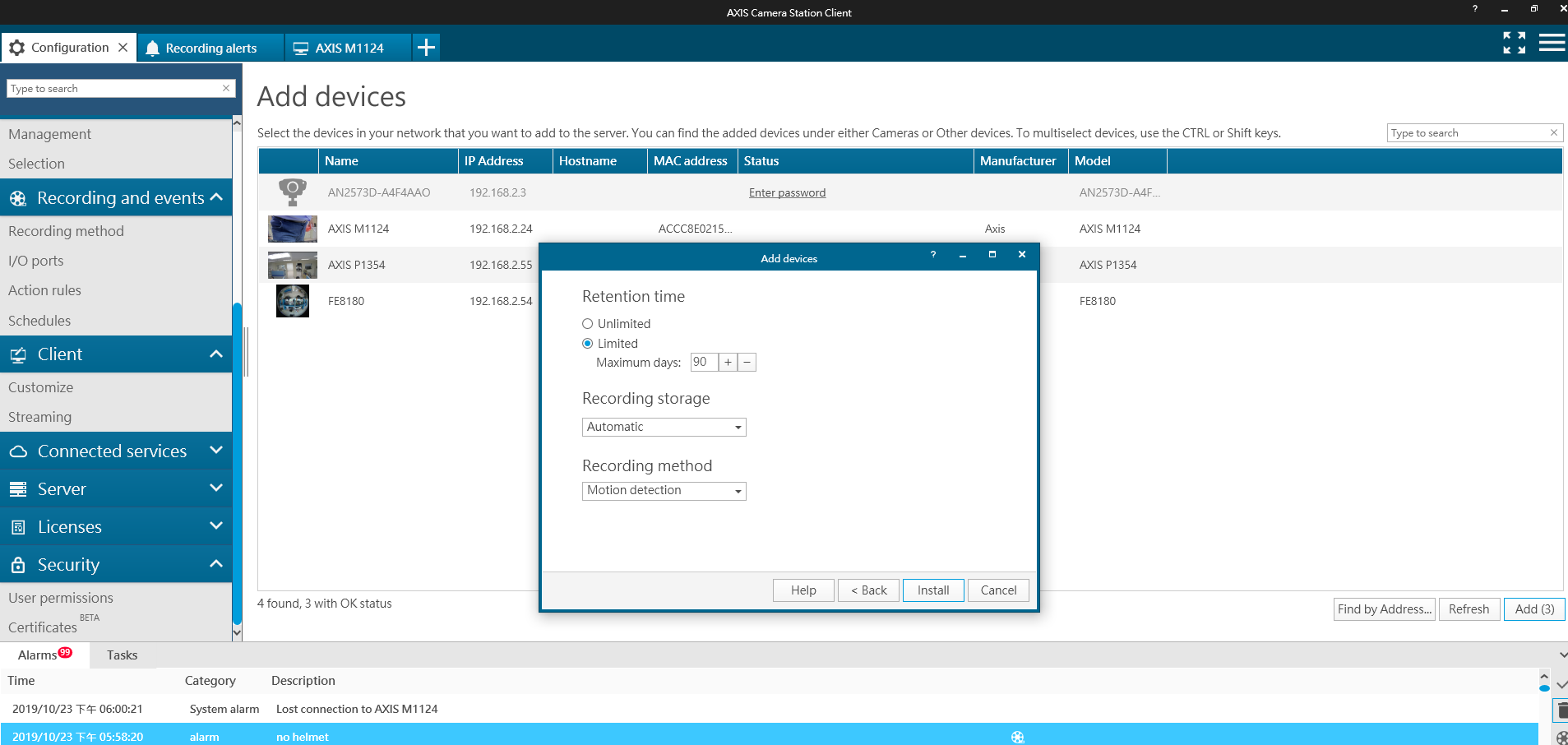Click the Maximum days input field
This screenshot has width=1568, height=745.
point(704,363)
